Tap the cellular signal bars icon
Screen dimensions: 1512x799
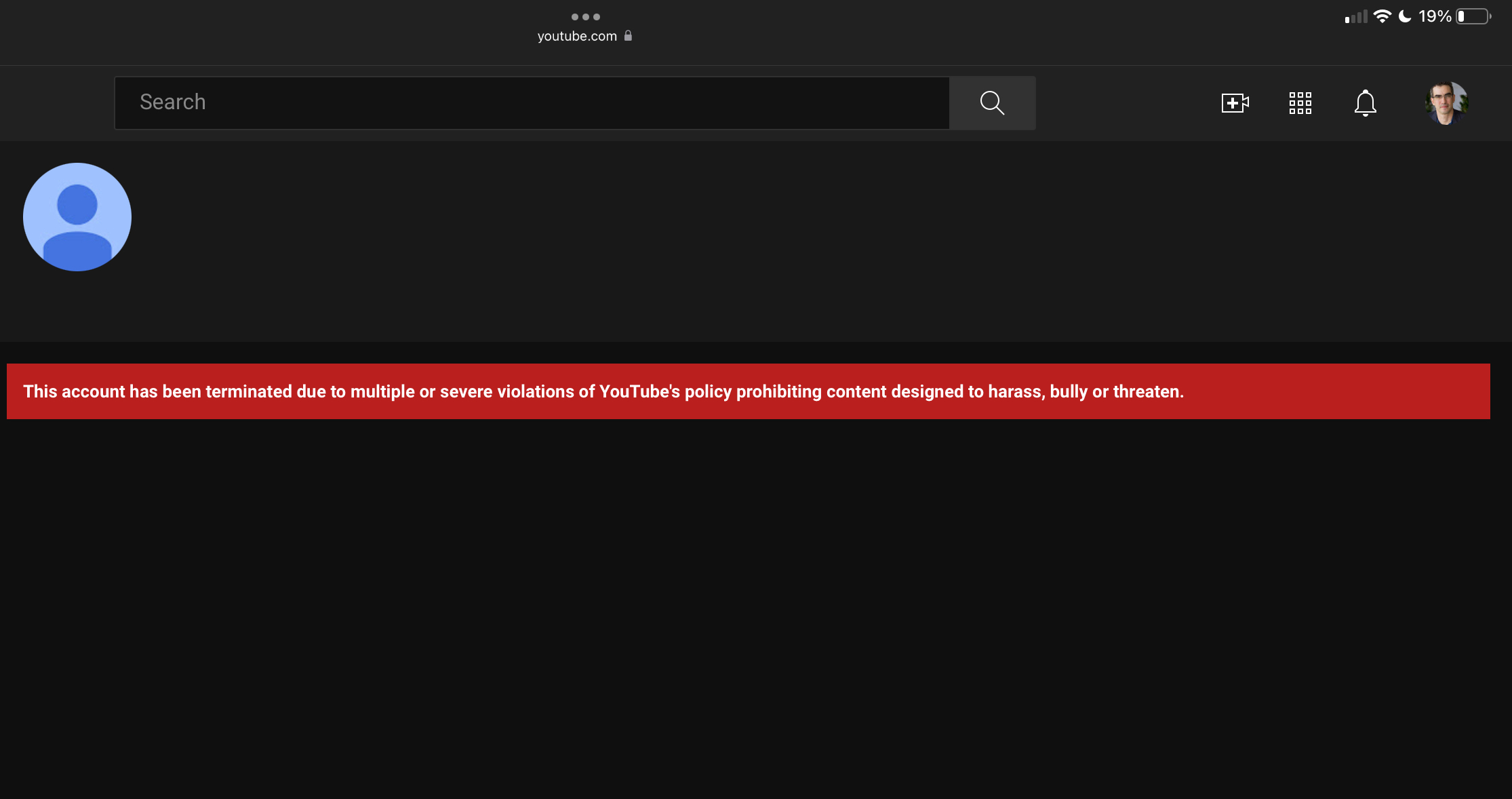pyautogui.click(x=1356, y=17)
